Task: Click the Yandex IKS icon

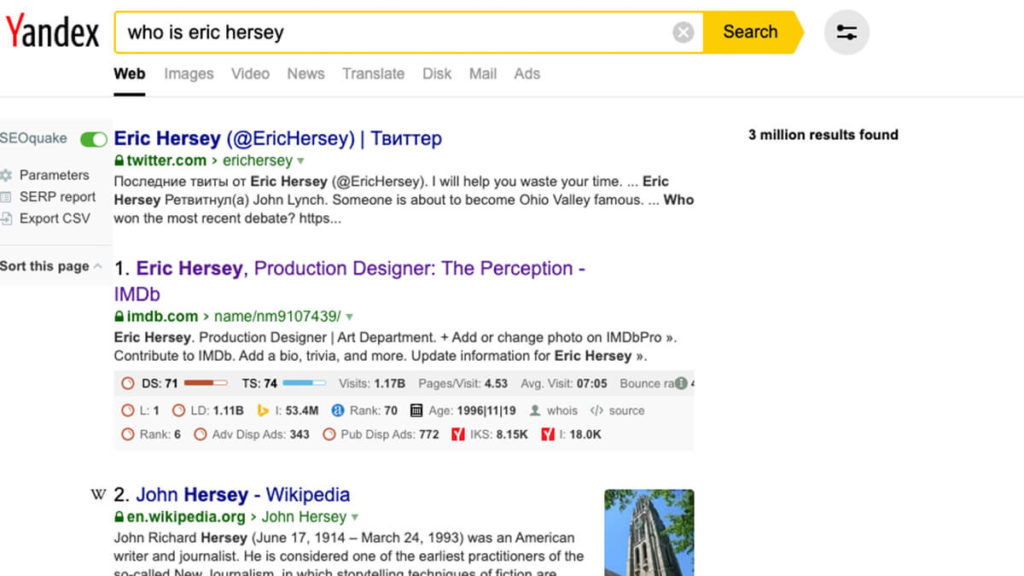Action: [458, 435]
